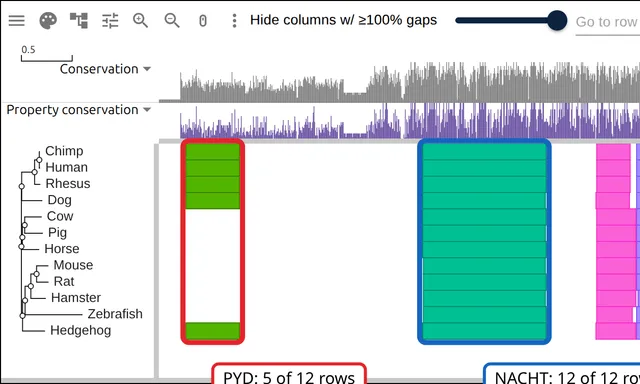Screen dimensions: 640x384
Task: Open the settings sliders icon
Action: point(110,20)
